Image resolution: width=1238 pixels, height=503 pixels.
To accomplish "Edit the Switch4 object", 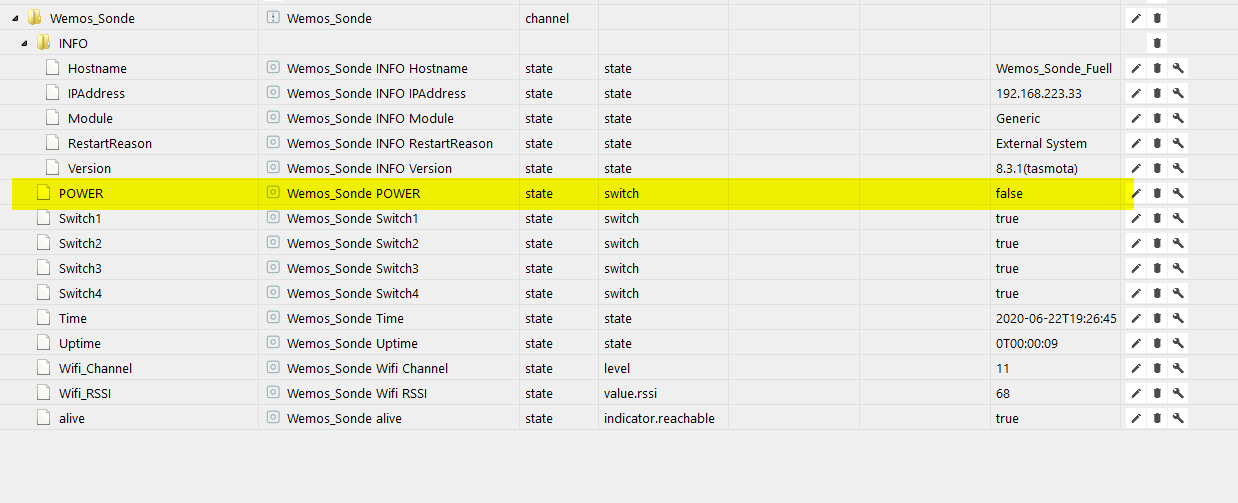I will pos(1136,293).
